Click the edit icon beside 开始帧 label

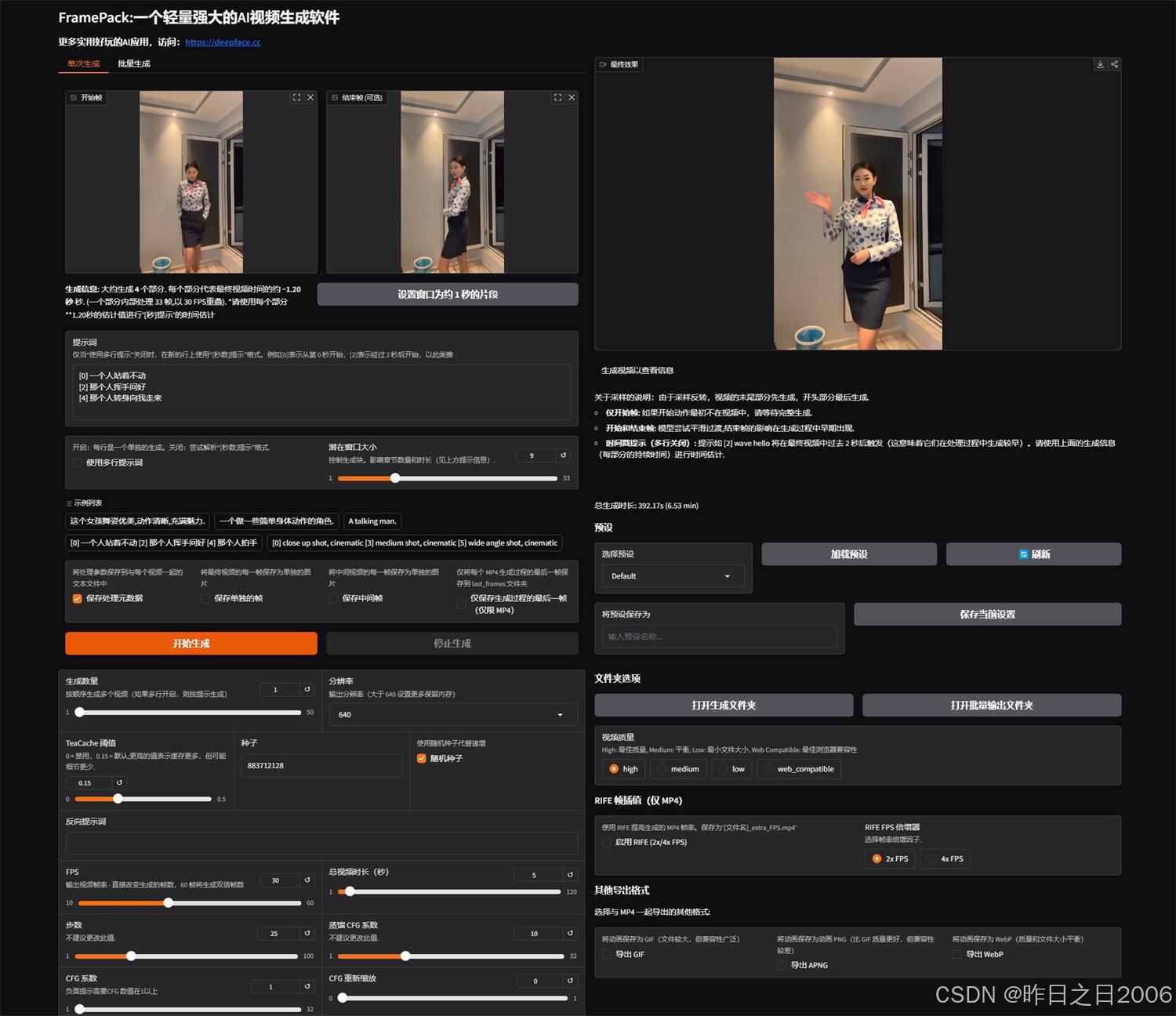coord(71,97)
